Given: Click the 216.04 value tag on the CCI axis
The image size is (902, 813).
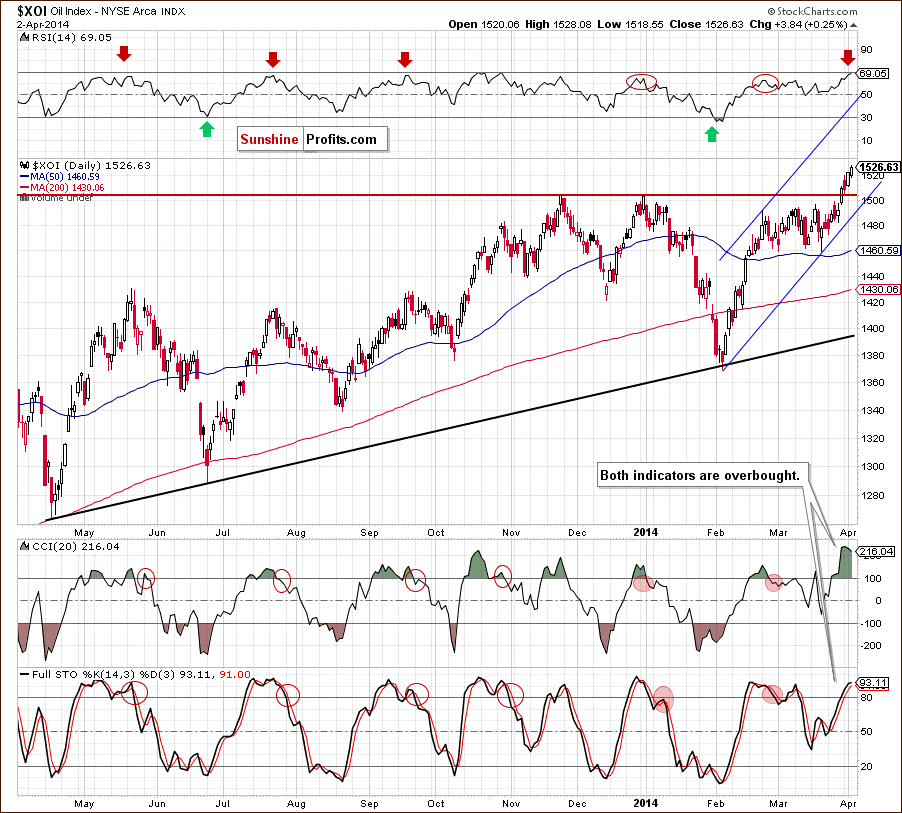Looking at the screenshot, I should point(876,552).
